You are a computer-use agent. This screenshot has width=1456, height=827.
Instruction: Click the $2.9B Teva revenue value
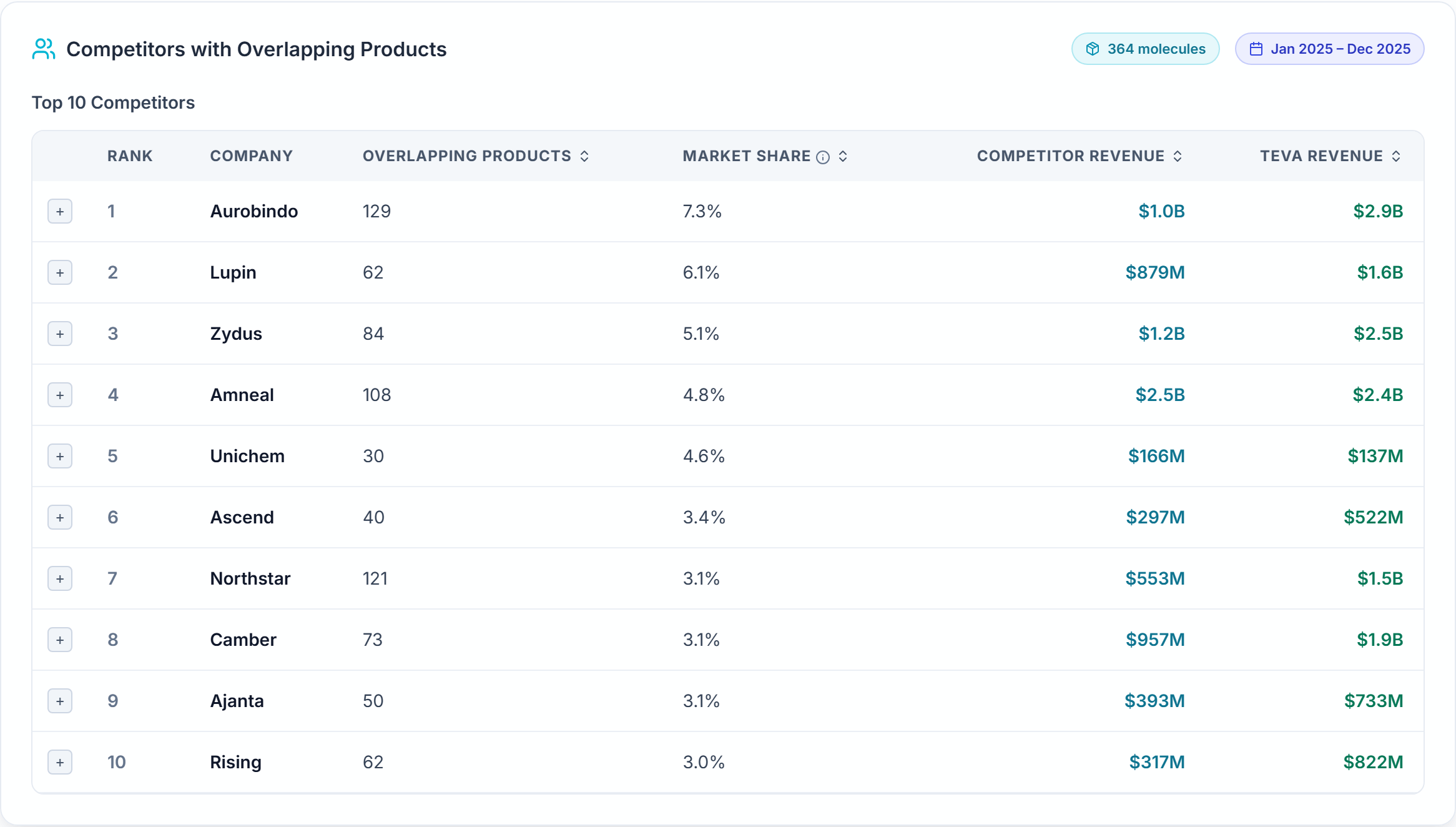(x=1379, y=211)
